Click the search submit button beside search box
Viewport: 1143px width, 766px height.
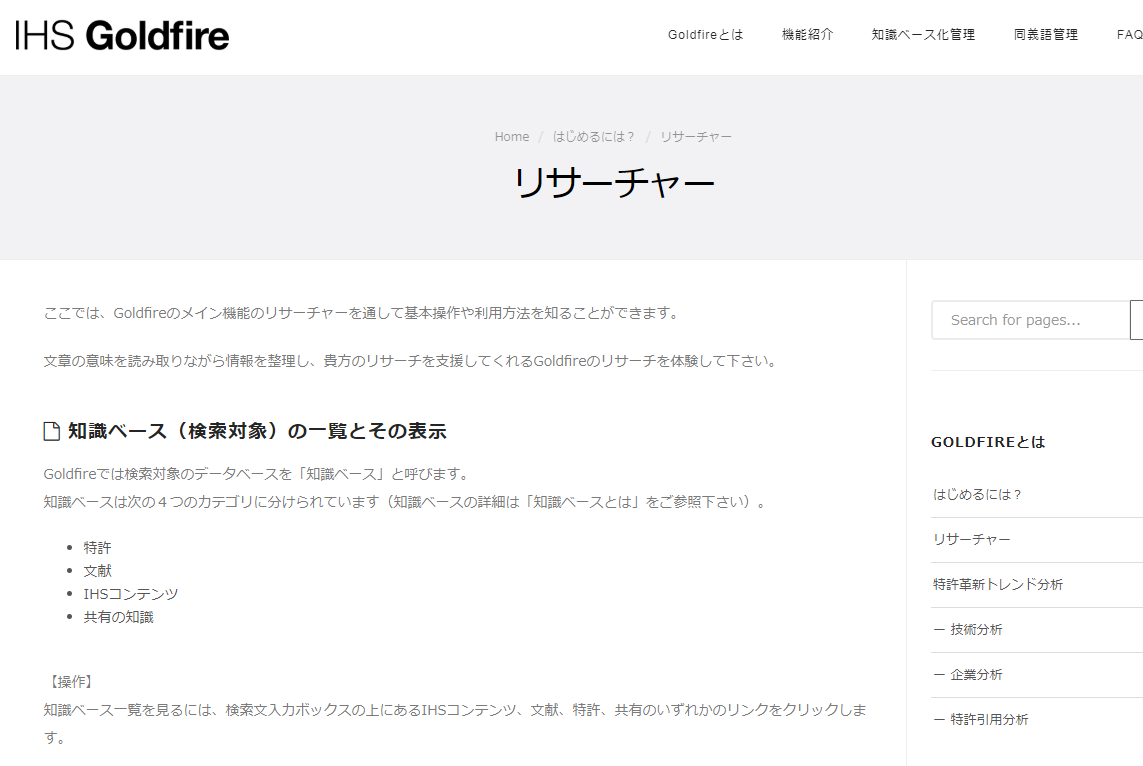point(1136,320)
